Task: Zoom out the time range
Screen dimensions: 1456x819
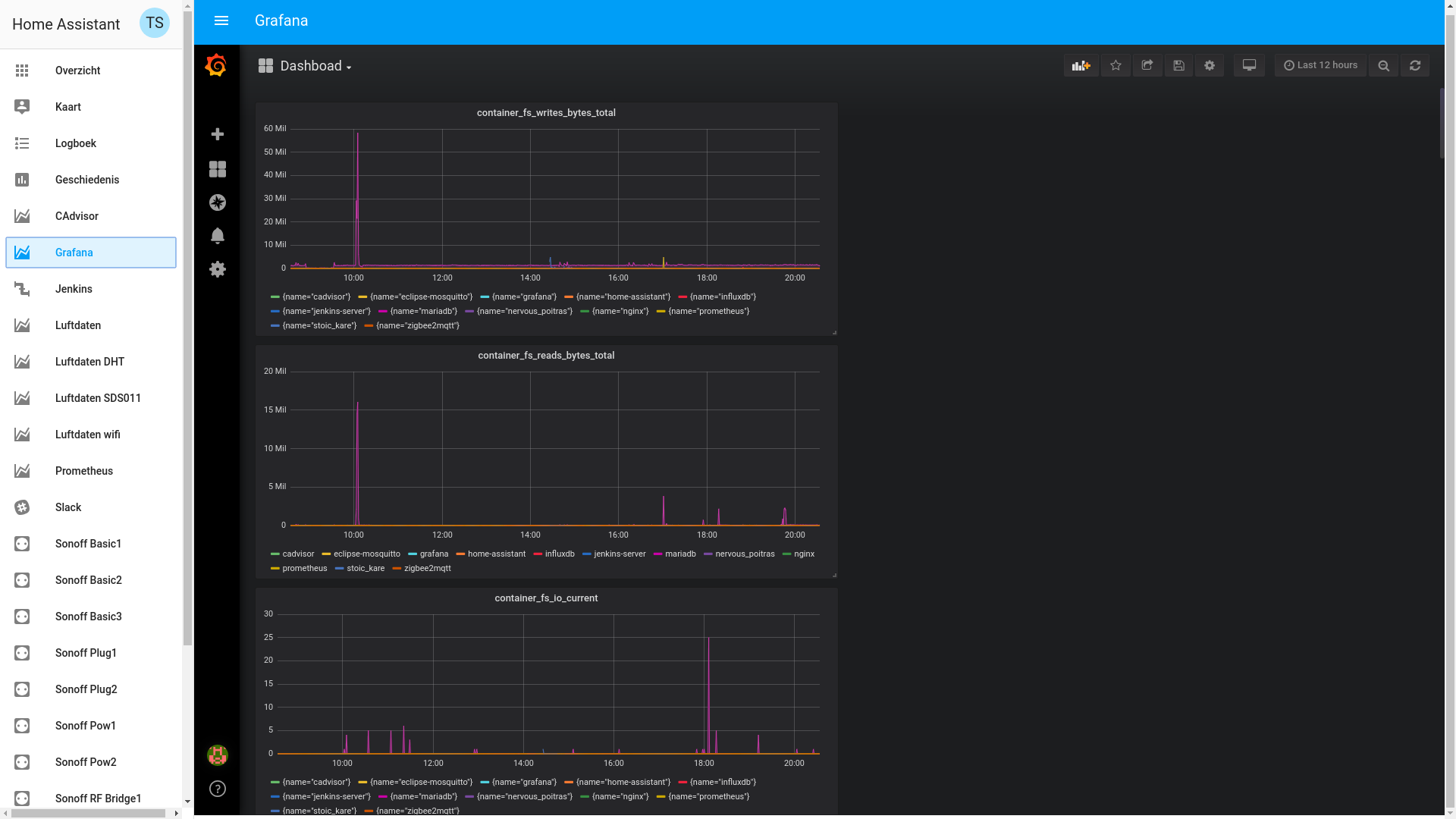Action: (1383, 65)
